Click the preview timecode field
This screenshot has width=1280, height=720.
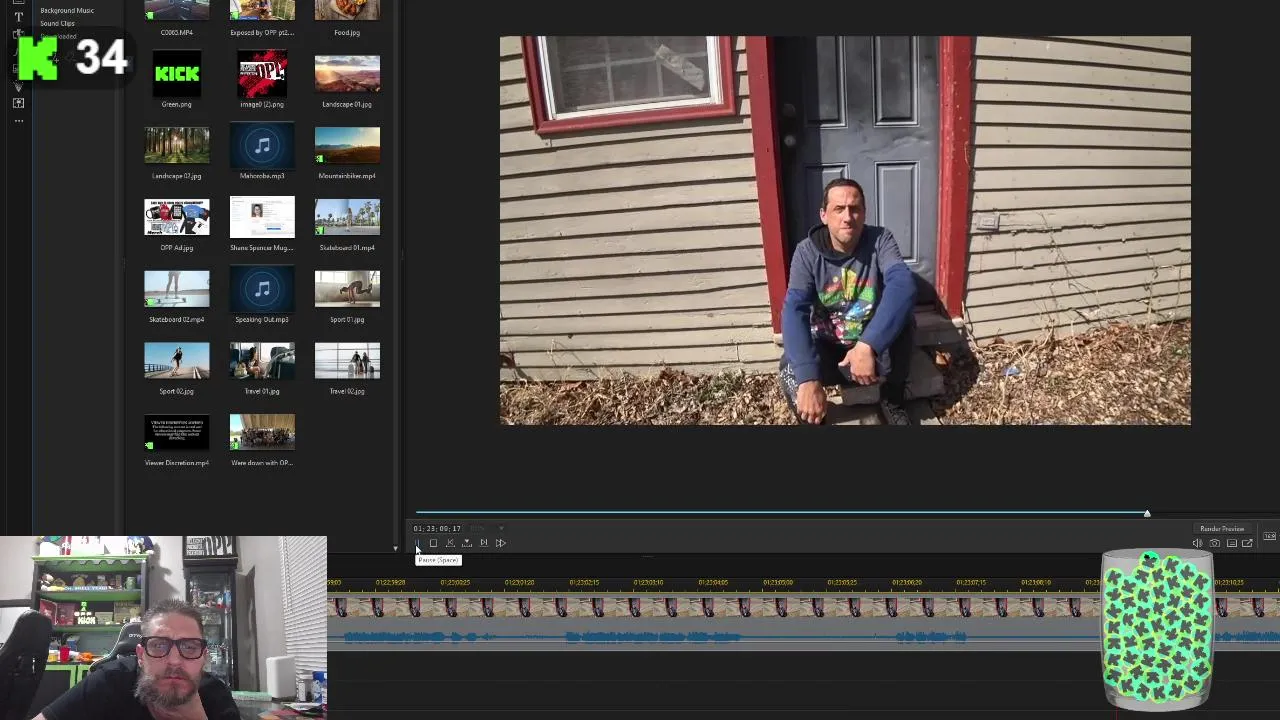click(x=437, y=528)
